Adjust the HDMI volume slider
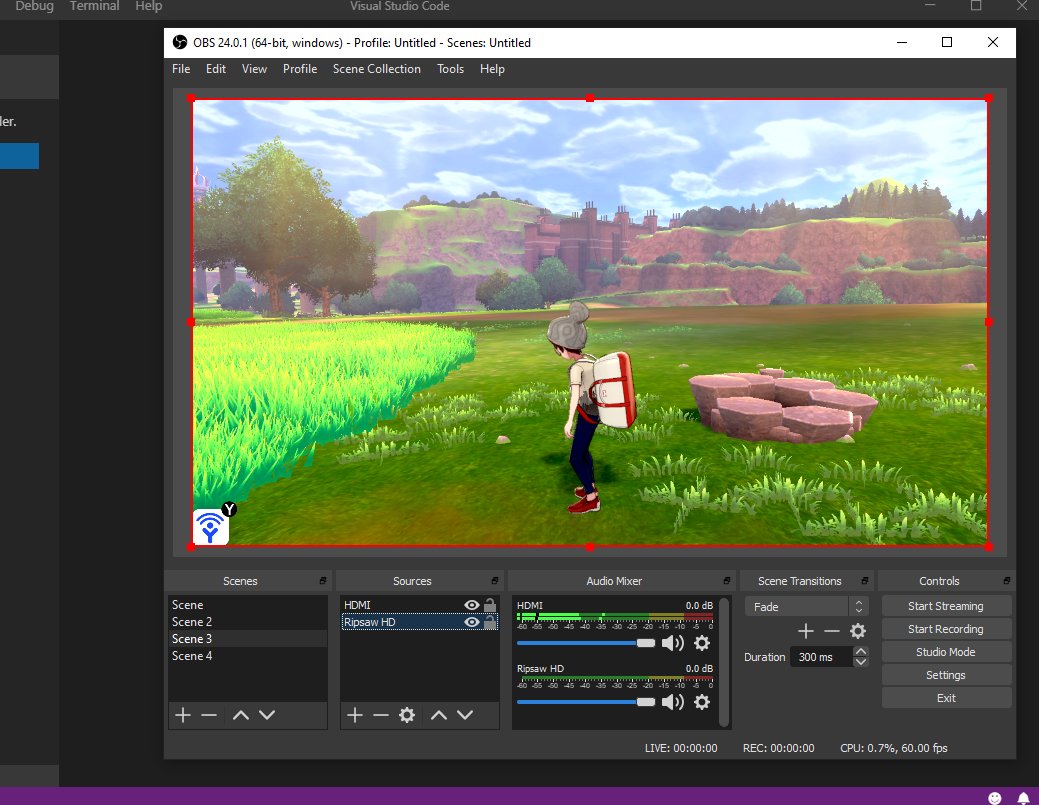 (586, 643)
